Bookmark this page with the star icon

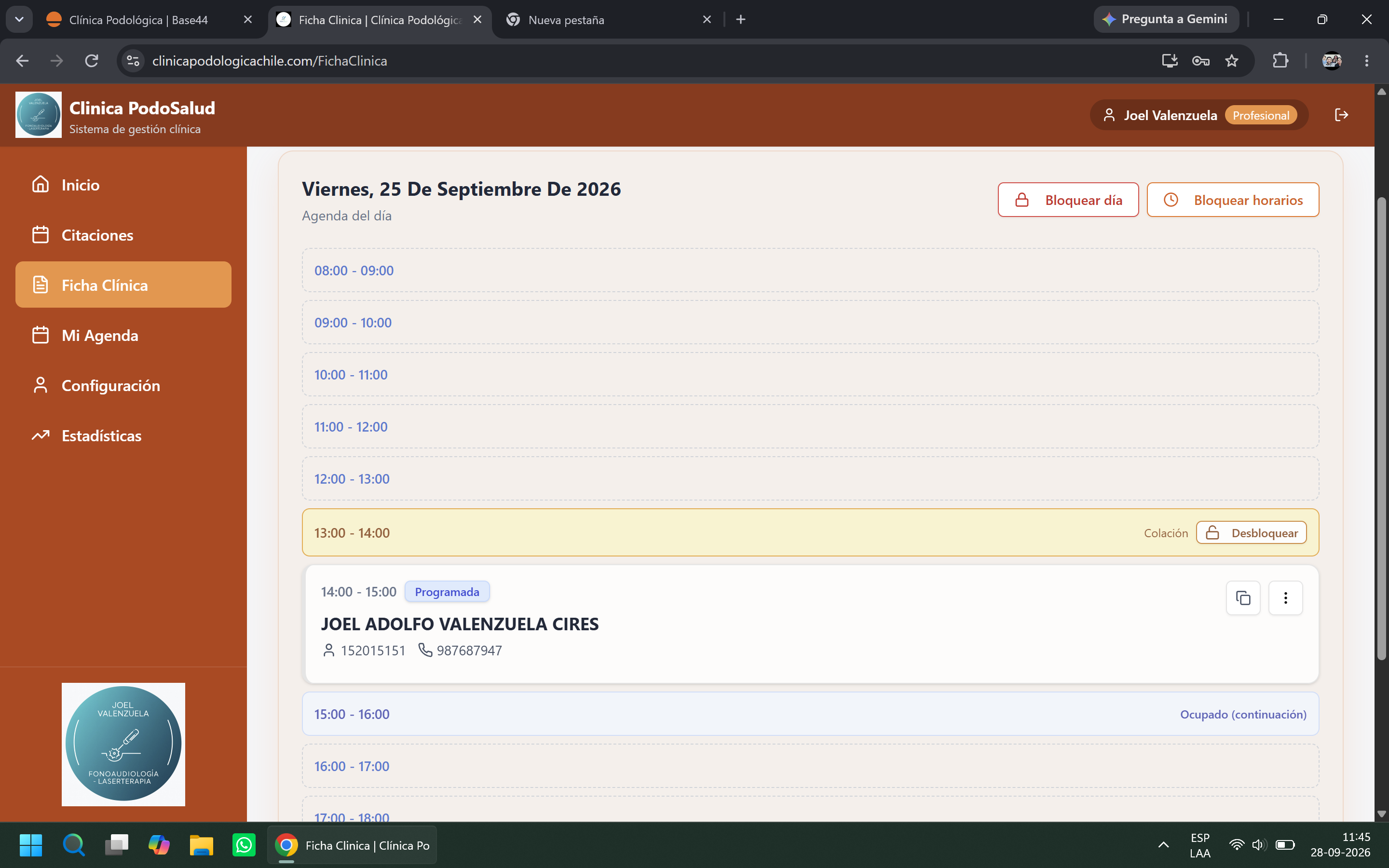tap(1232, 61)
